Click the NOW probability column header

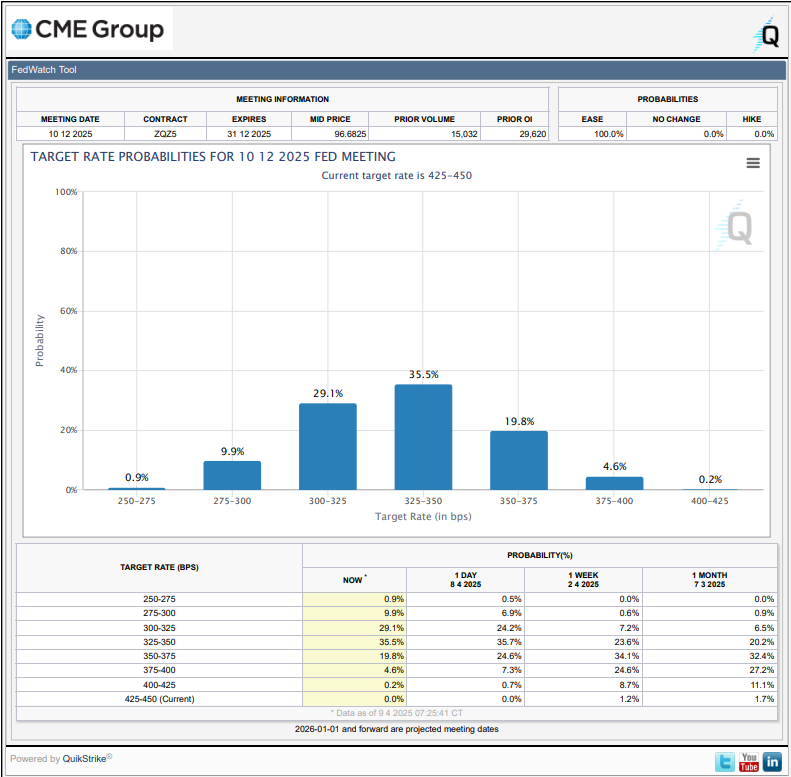coord(354,579)
